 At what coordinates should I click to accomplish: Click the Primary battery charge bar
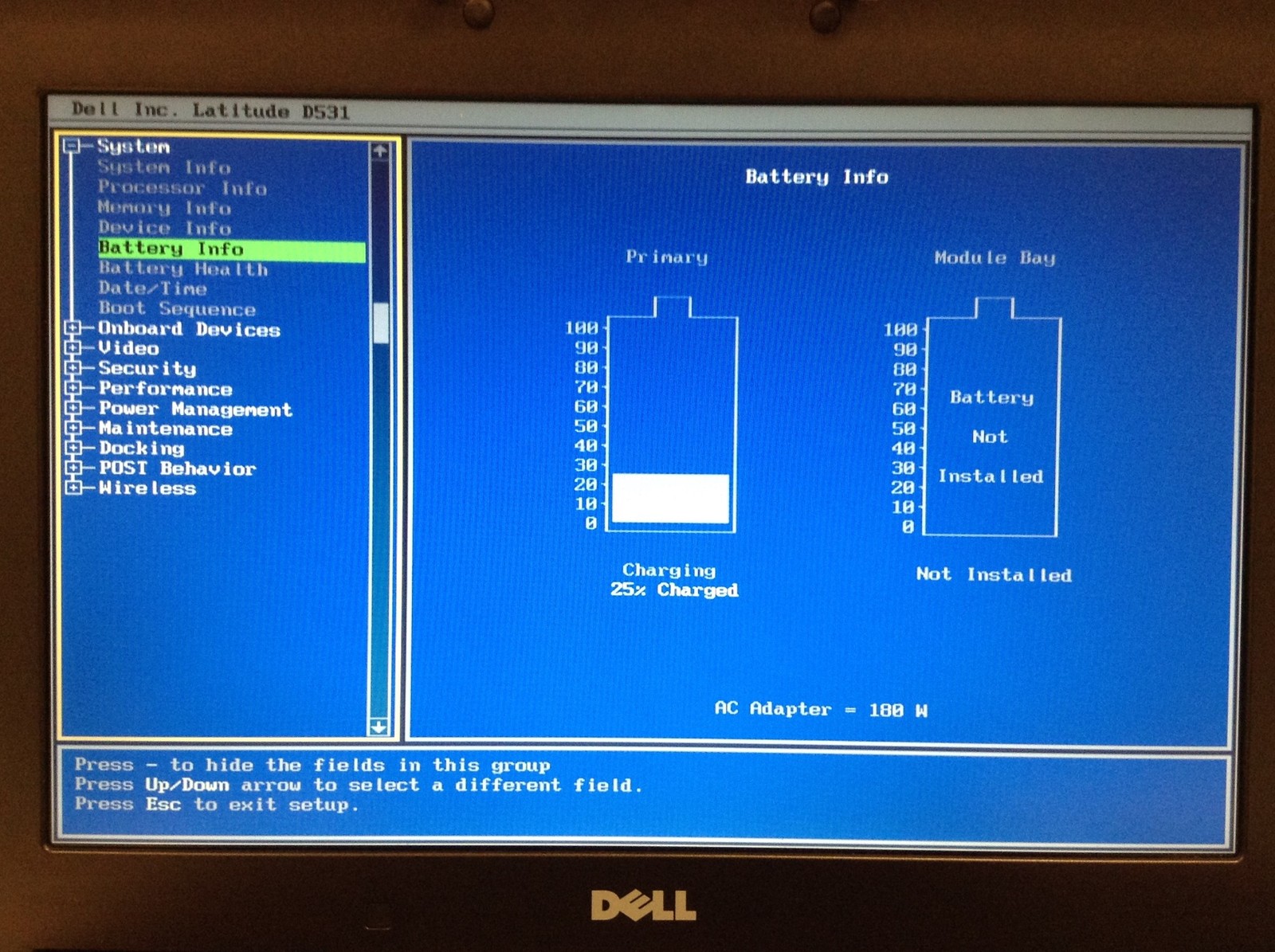[x=670, y=499]
